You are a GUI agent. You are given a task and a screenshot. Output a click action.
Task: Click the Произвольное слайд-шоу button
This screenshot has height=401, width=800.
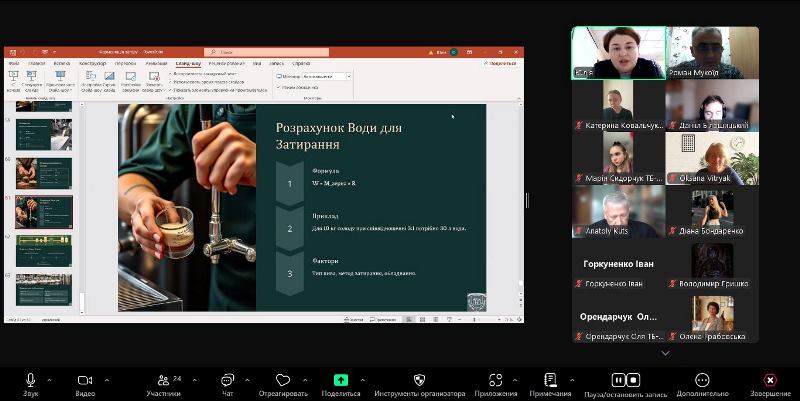(x=60, y=82)
